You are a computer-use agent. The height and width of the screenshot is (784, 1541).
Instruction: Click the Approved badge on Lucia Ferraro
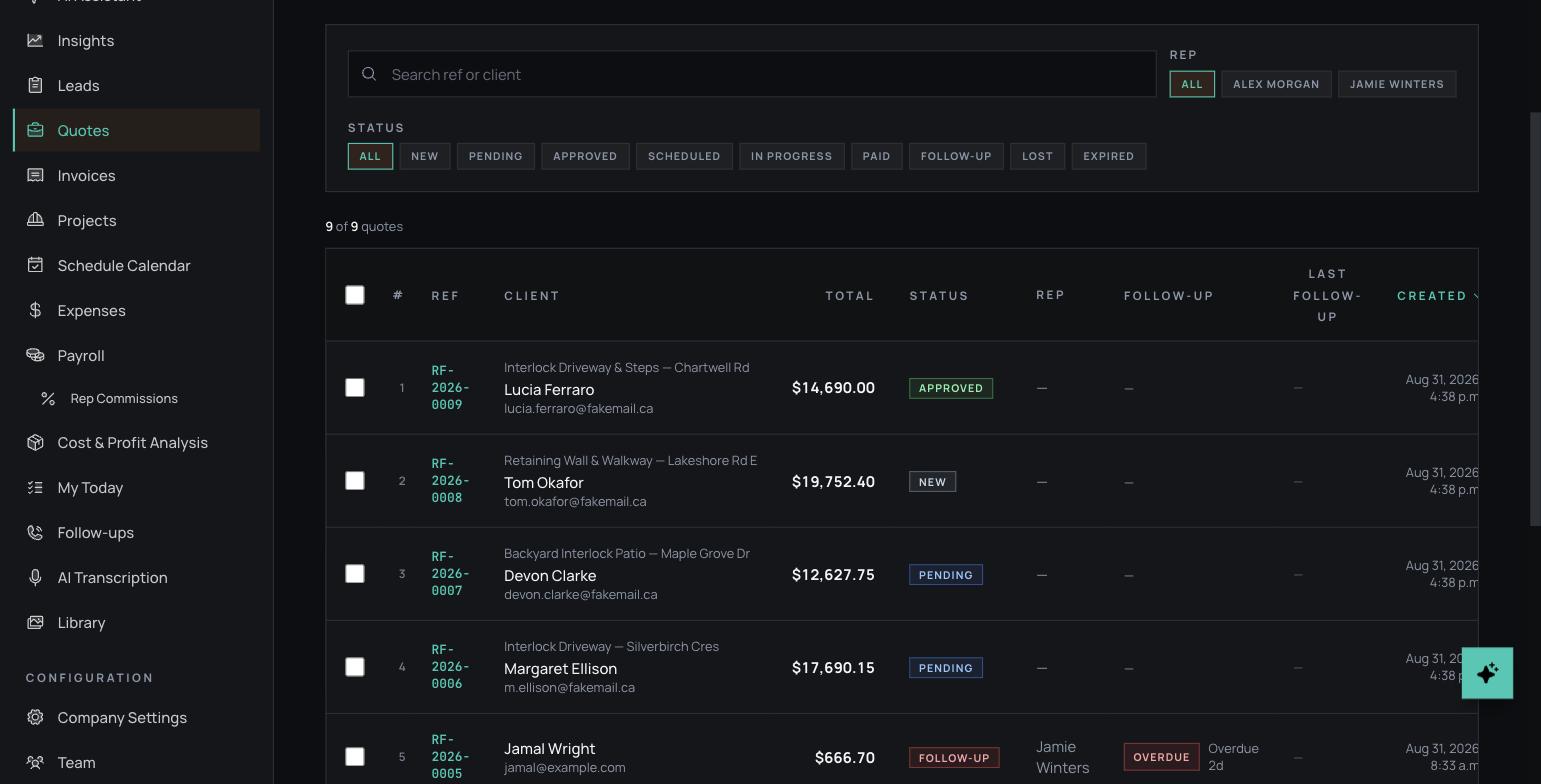(x=951, y=388)
